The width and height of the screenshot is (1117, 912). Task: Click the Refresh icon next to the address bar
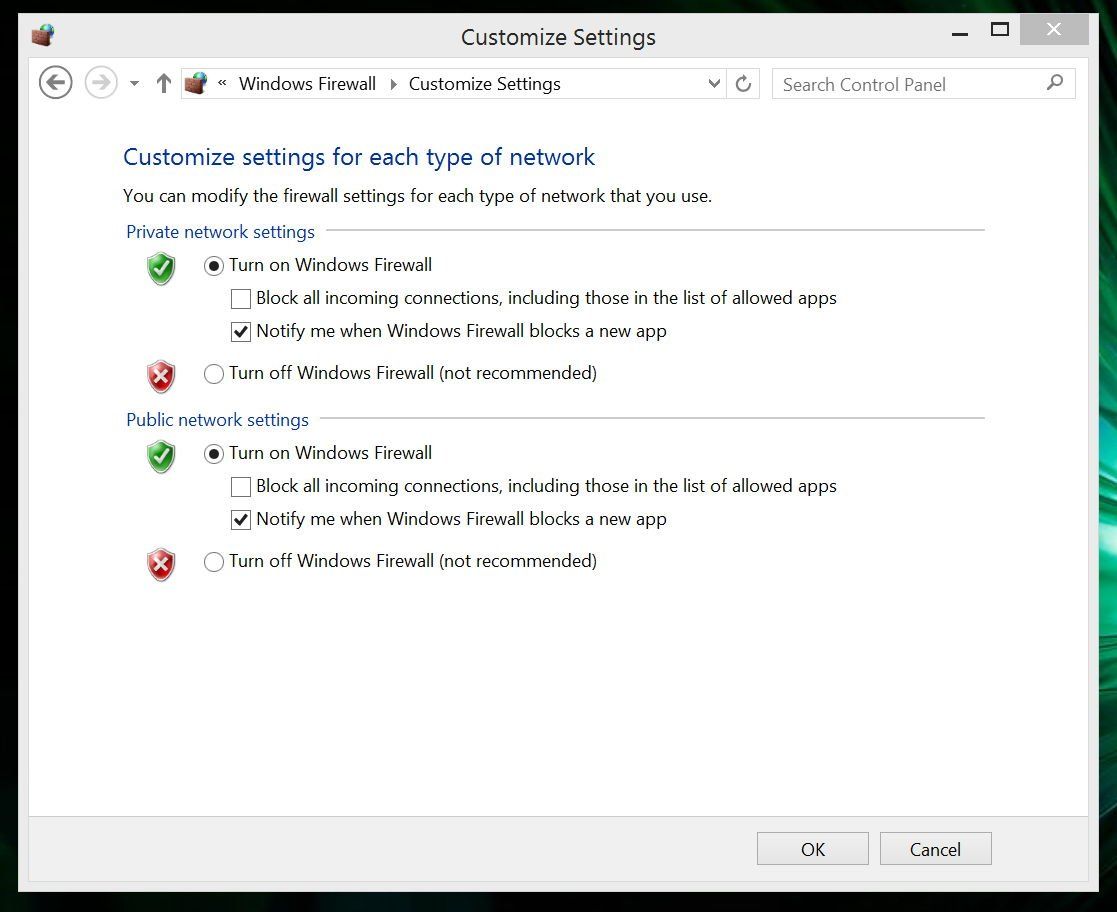tap(742, 84)
